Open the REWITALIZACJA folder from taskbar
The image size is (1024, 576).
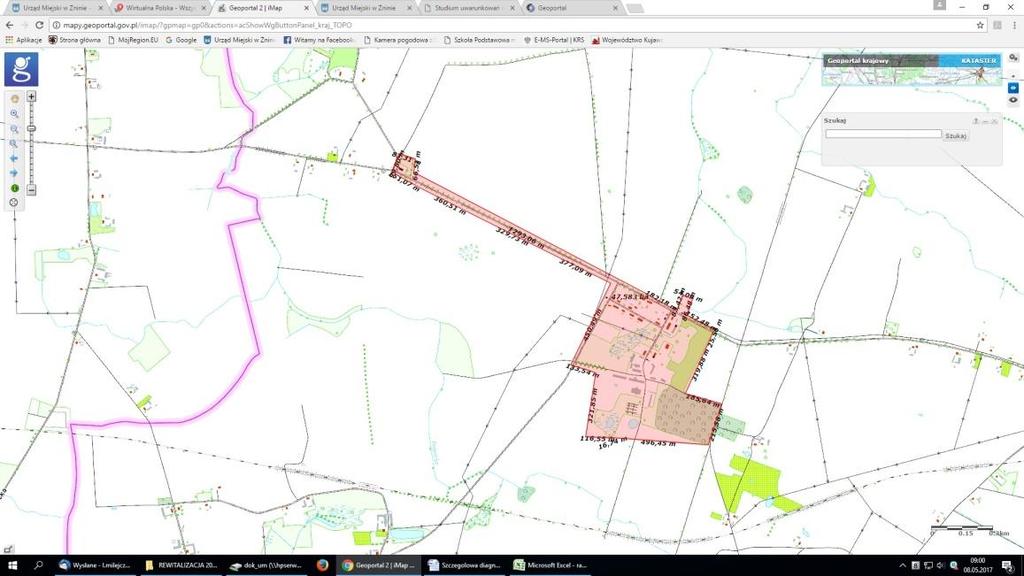coord(181,565)
